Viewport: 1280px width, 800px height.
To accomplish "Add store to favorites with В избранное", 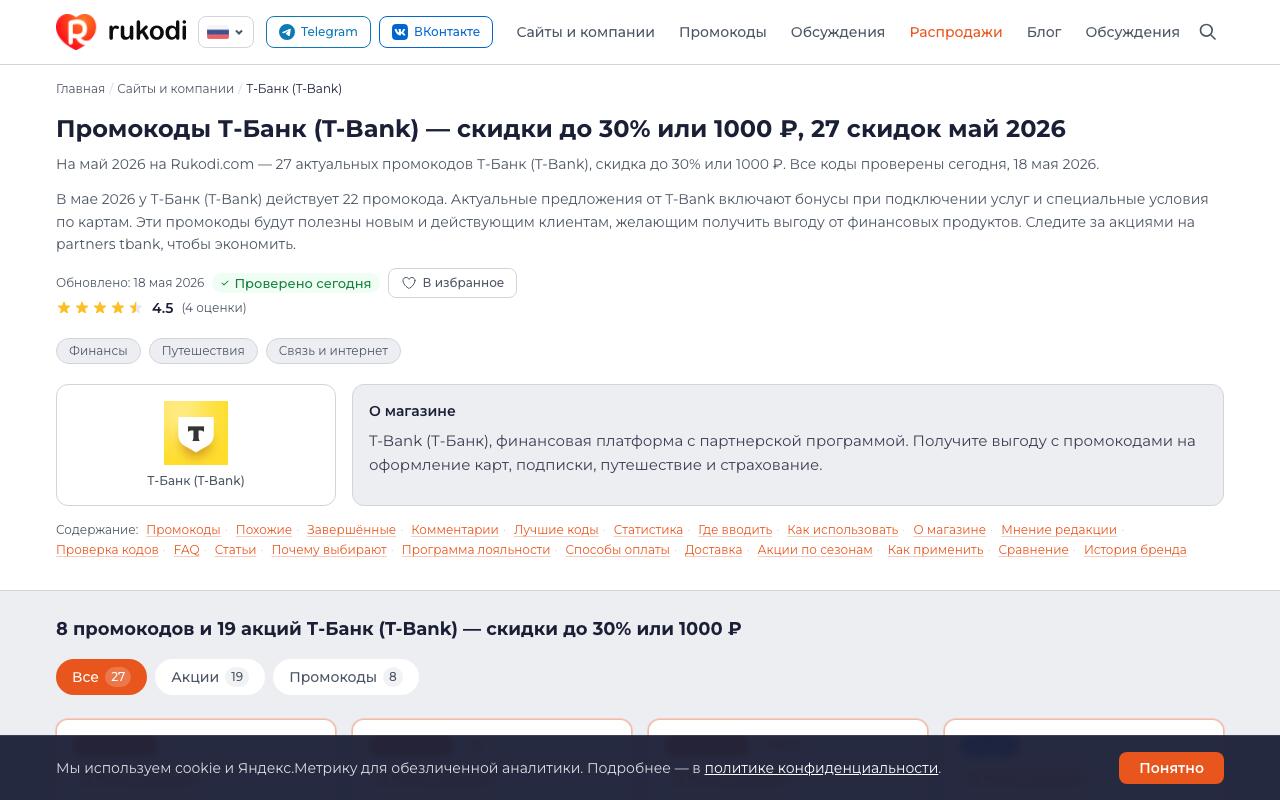I will pyautogui.click(x=452, y=283).
